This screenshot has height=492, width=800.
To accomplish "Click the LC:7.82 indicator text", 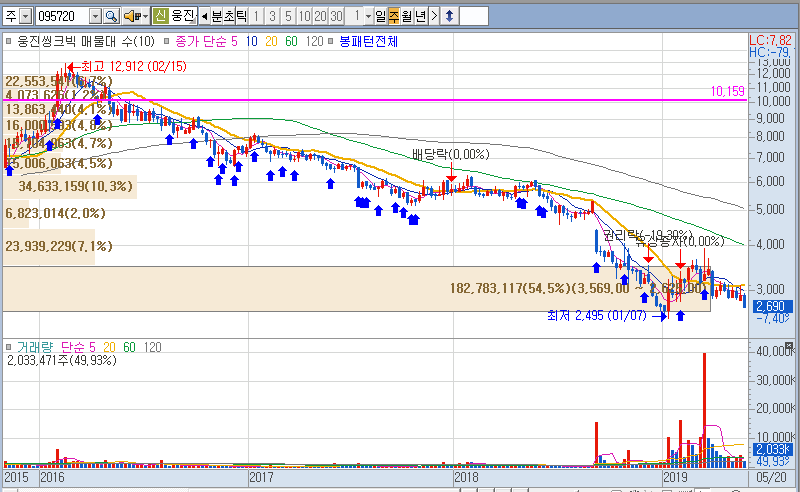I will point(770,40).
